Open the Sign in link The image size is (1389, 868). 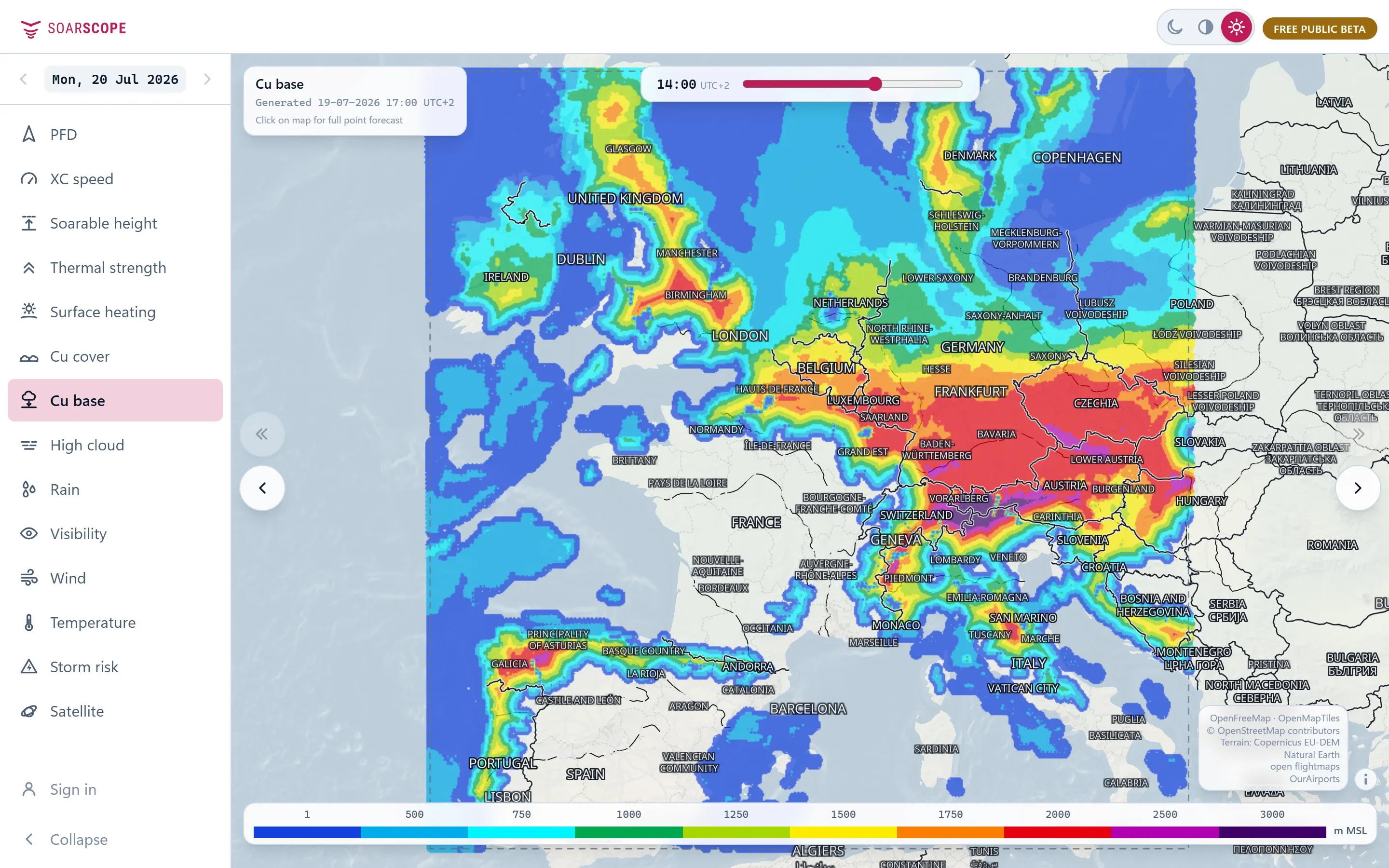coord(73,789)
